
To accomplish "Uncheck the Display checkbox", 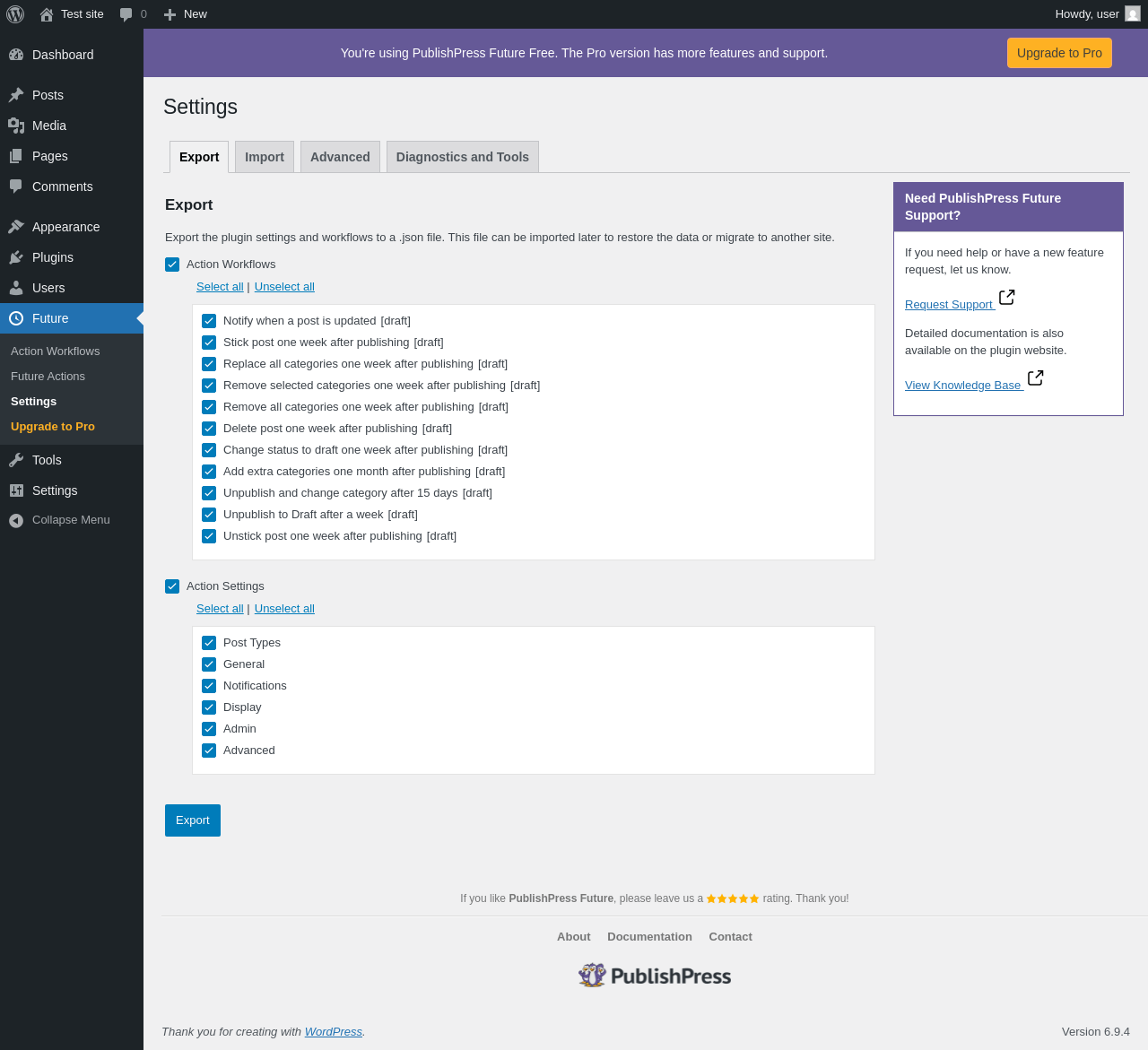I will pos(209,707).
